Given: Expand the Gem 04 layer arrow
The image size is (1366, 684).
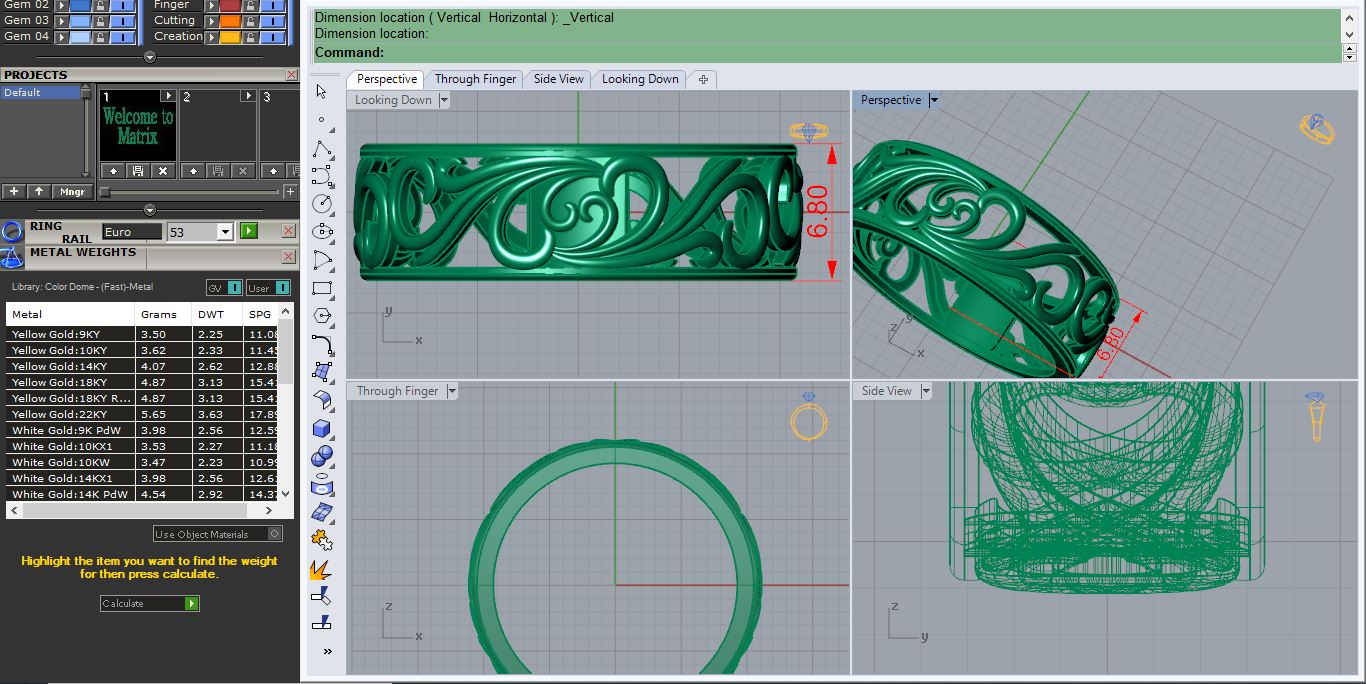Looking at the screenshot, I should coord(62,36).
